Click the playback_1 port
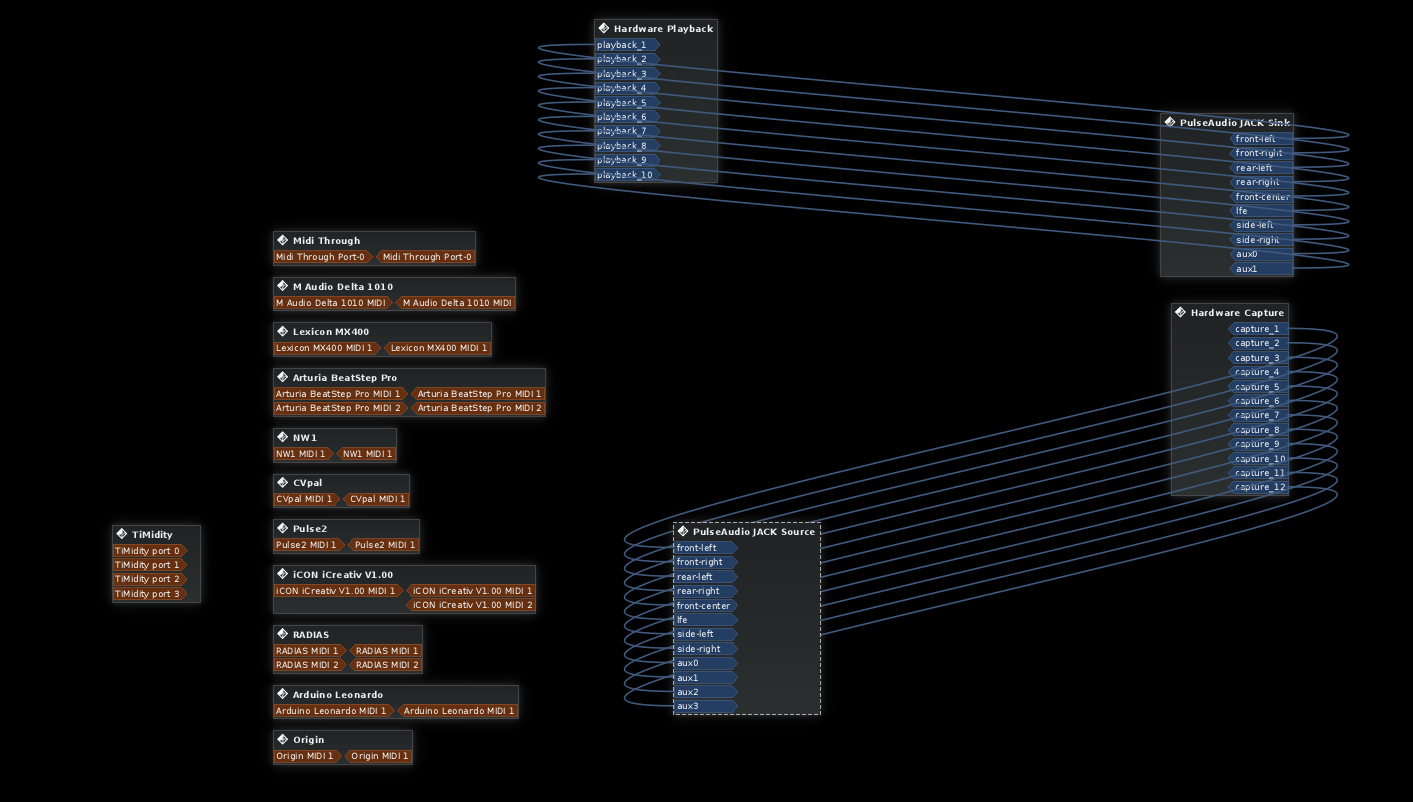The height and width of the screenshot is (802, 1413). tap(627, 45)
